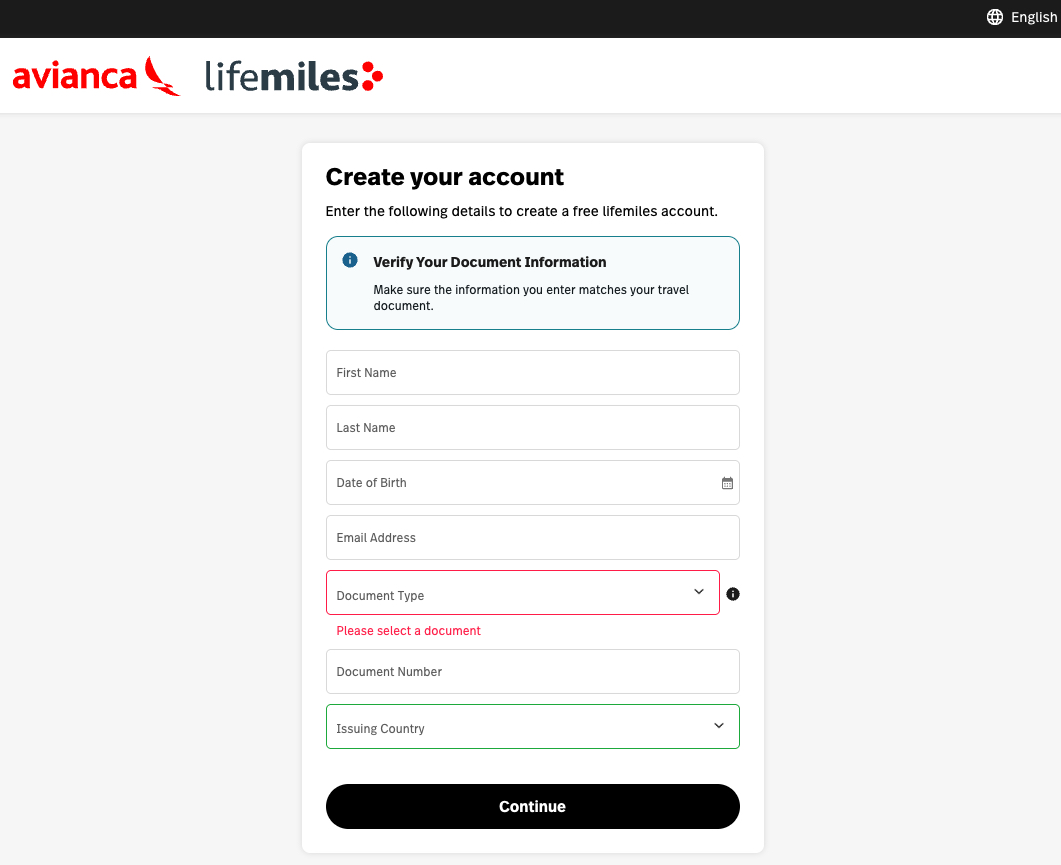Click the Email Address input
Viewport: 1061px width, 865px height.
532,538
